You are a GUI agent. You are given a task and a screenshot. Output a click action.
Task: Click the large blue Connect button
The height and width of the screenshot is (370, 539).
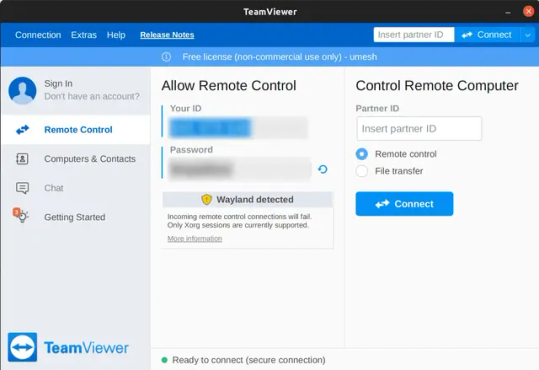tap(404, 204)
